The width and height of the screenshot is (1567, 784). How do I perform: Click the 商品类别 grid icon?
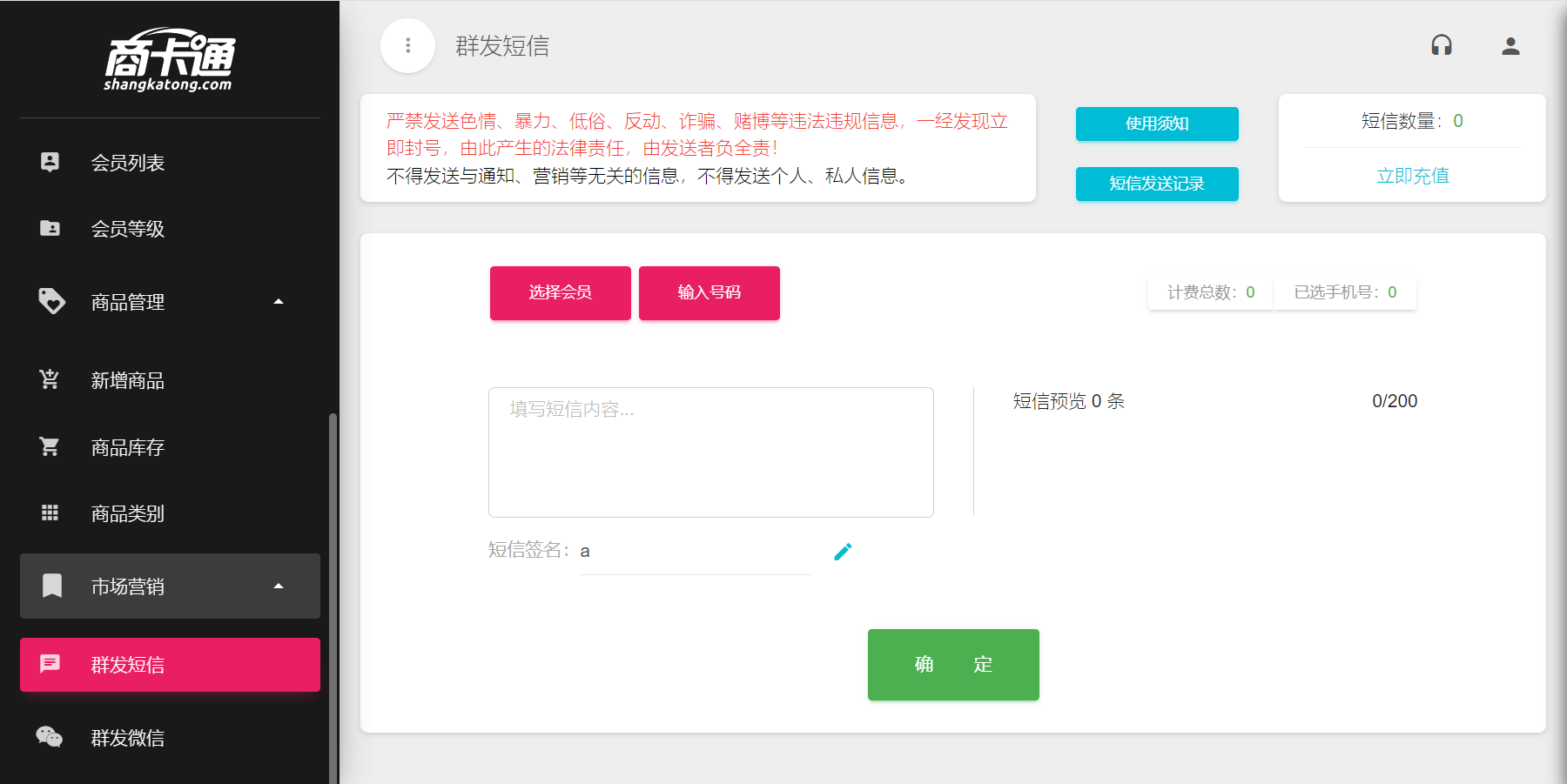click(x=50, y=513)
